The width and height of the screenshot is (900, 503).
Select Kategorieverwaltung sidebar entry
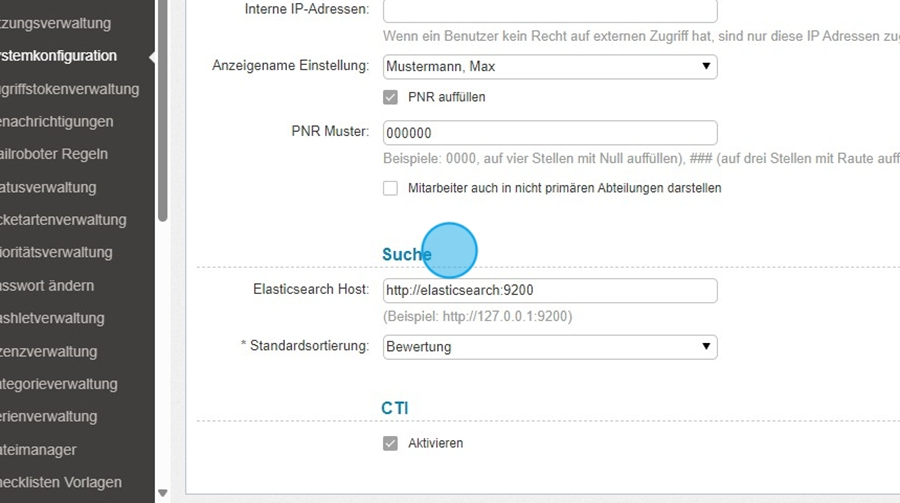(60, 384)
